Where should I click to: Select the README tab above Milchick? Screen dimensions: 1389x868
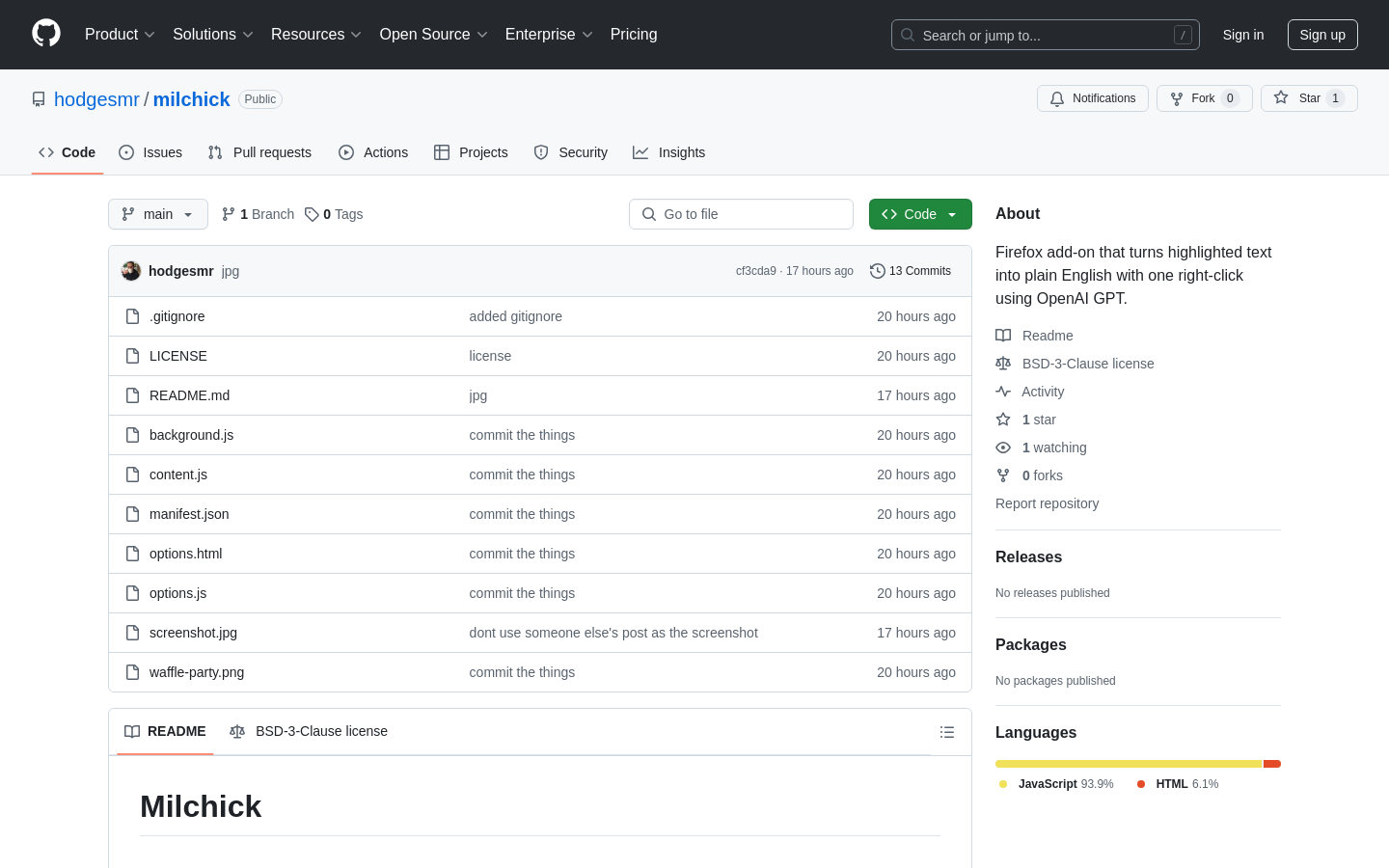(165, 731)
